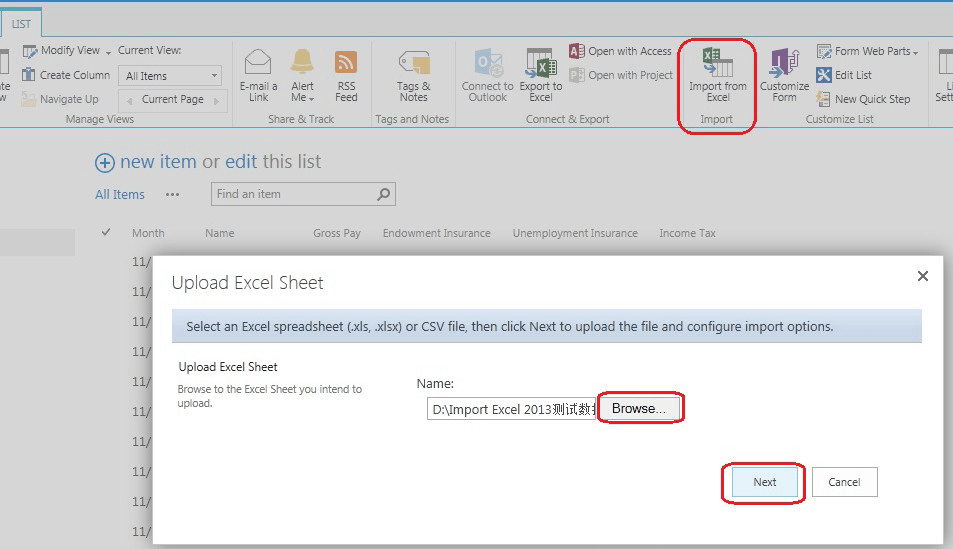The height and width of the screenshot is (549, 953).
Task: Click the Next button in the dialog
Action: pyautogui.click(x=765, y=482)
